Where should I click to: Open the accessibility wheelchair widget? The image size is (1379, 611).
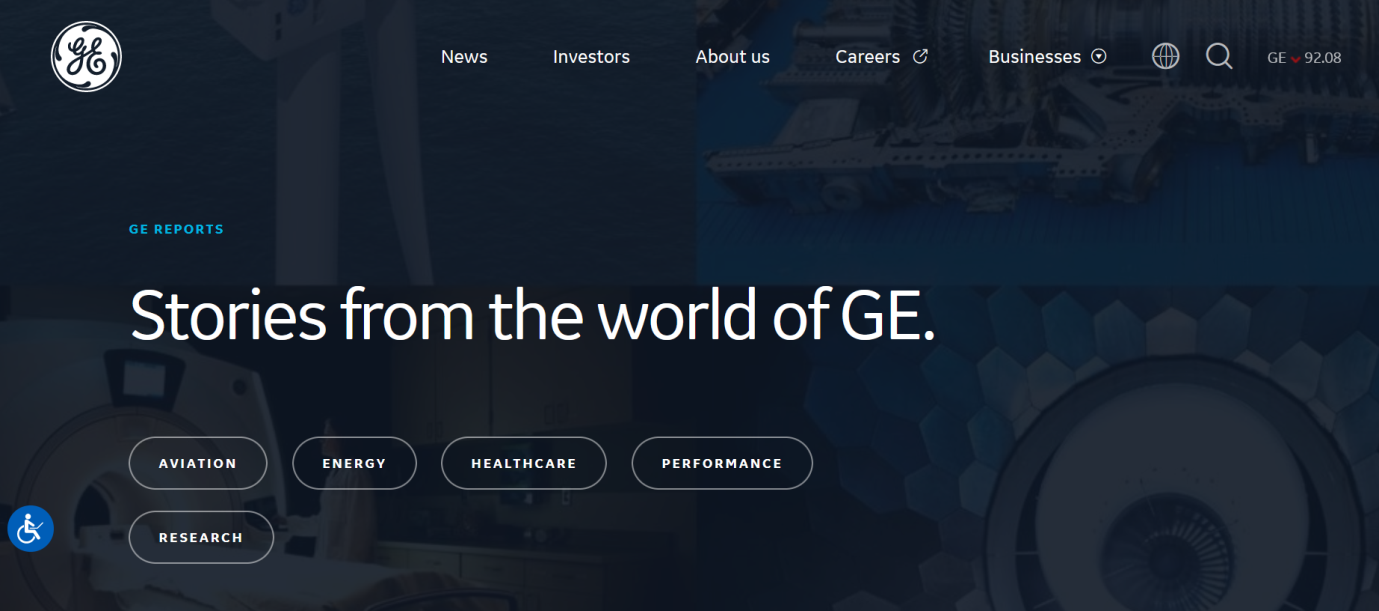(30, 527)
